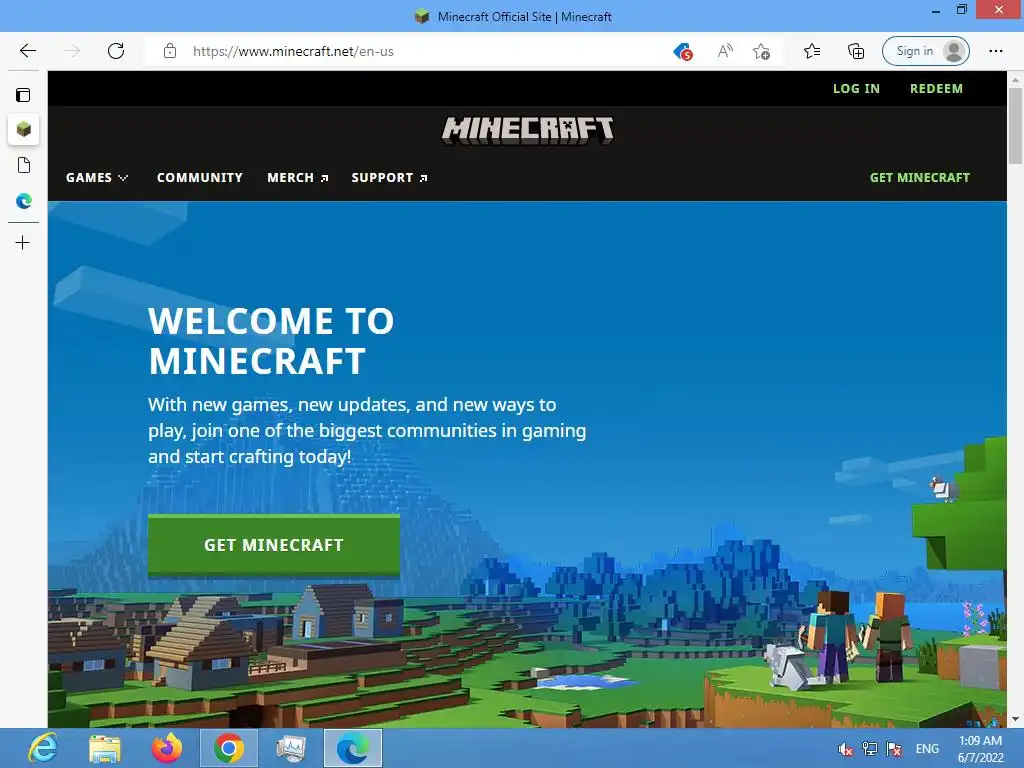The height and width of the screenshot is (768, 1024).
Task: Start Read aloud with the A icon
Action: point(725,51)
